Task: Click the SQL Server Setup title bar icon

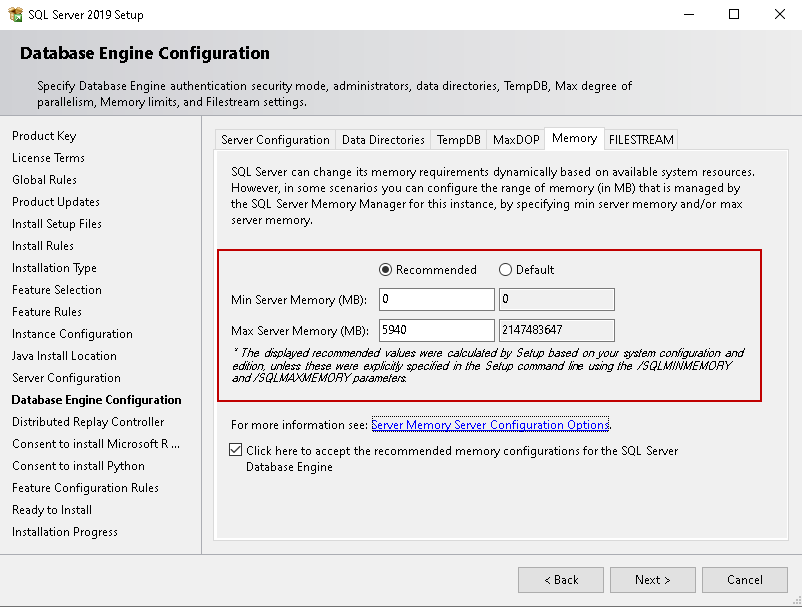Action: (x=15, y=14)
